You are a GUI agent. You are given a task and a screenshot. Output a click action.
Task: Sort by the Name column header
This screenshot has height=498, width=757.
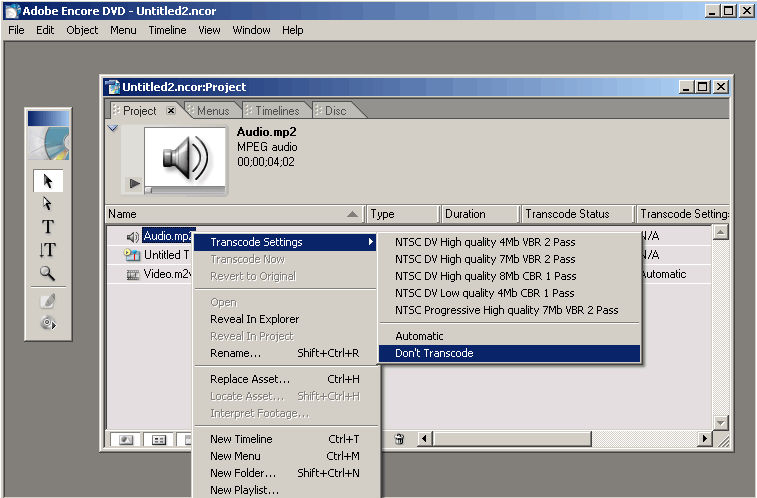pyautogui.click(x=235, y=214)
